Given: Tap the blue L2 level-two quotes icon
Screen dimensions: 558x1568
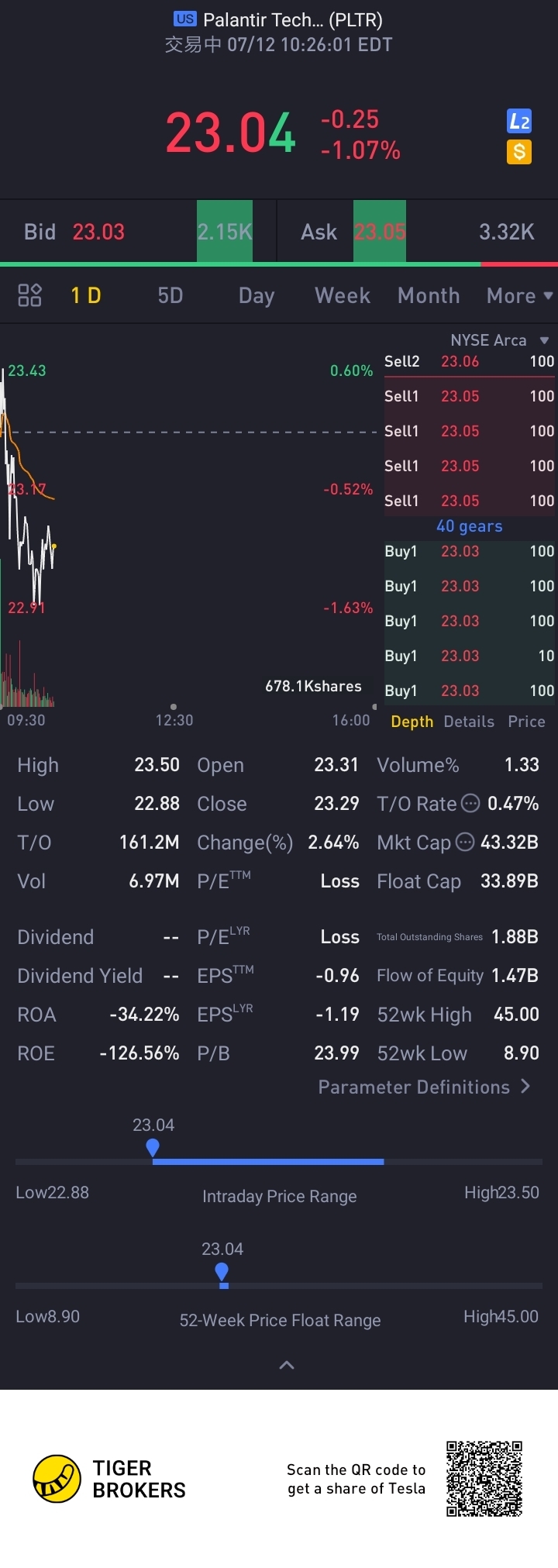Looking at the screenshot, I should pos(519,121).
